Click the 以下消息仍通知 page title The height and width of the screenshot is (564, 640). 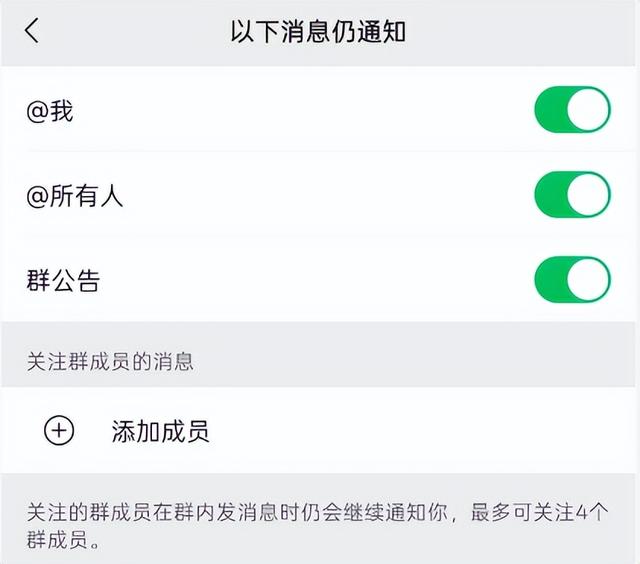(318, 31)
